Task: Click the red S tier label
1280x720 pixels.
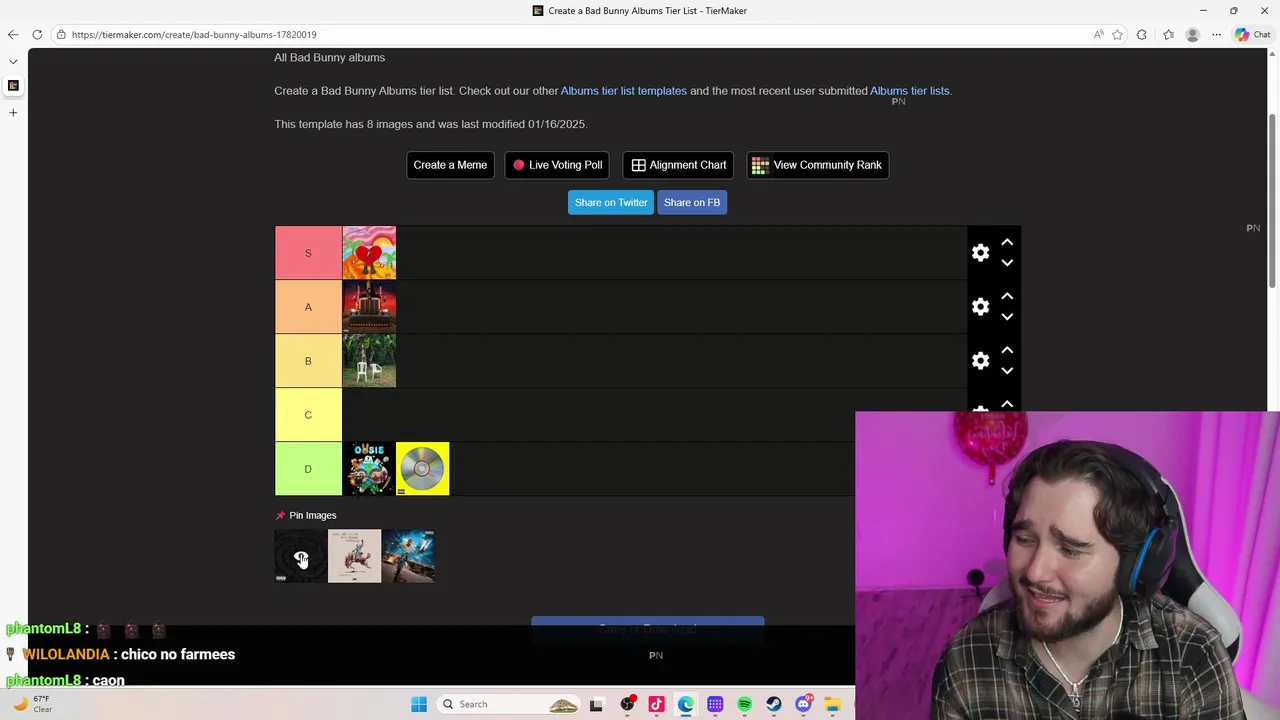Action: coord(308,253)
